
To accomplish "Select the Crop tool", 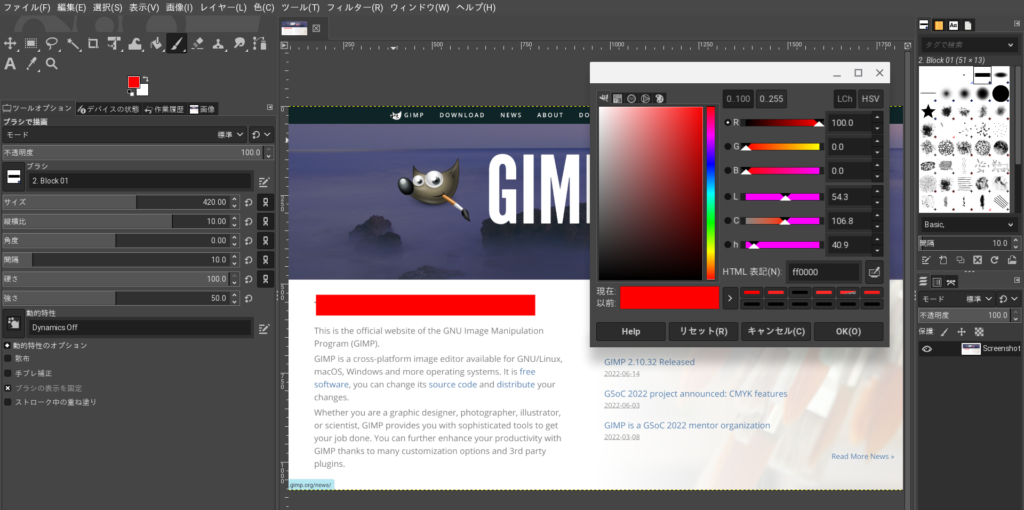I will click(93, 44).
